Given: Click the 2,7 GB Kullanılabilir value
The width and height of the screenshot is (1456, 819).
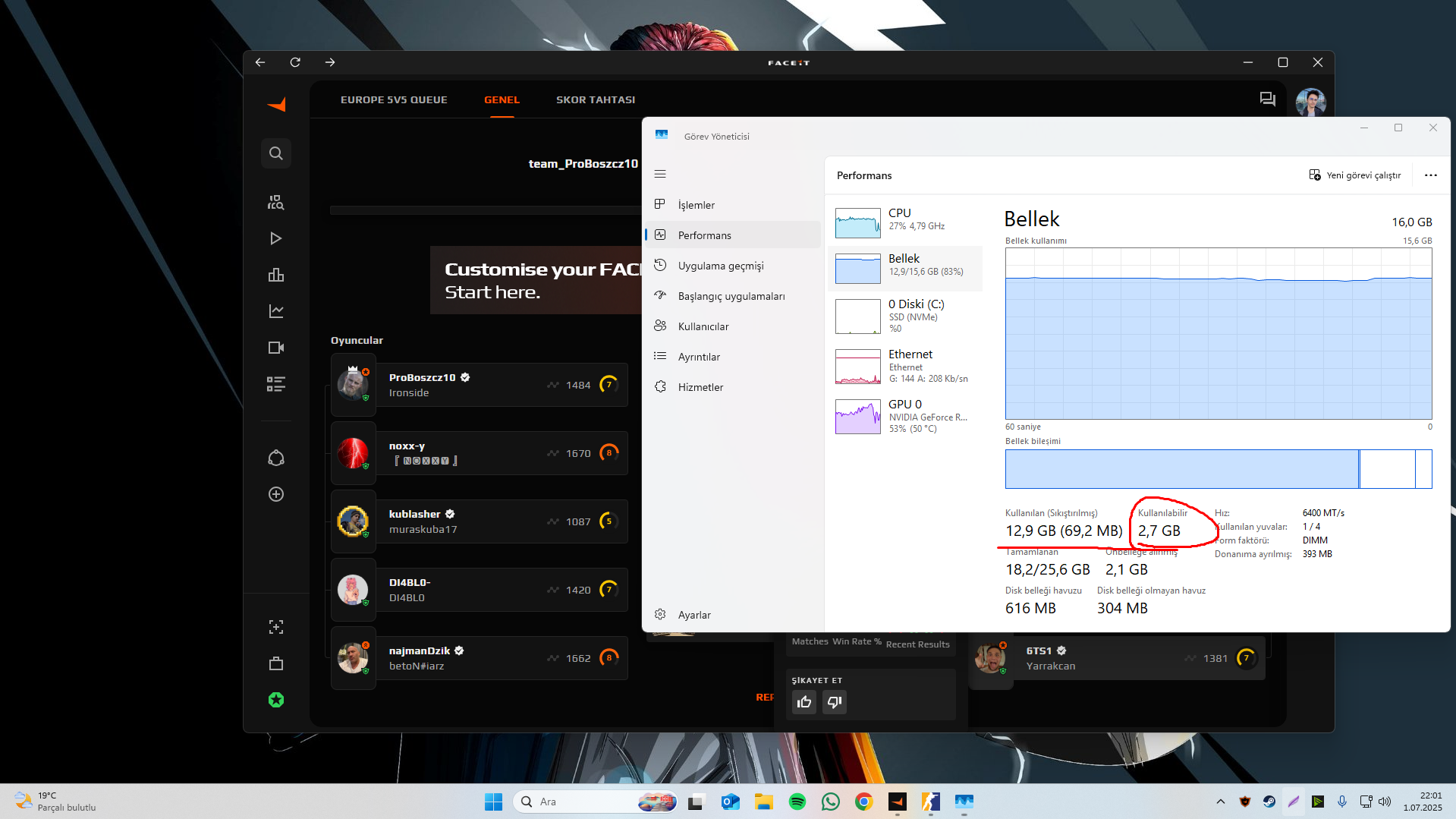Looking at the screenshot, I should (x=1159, y=531).
